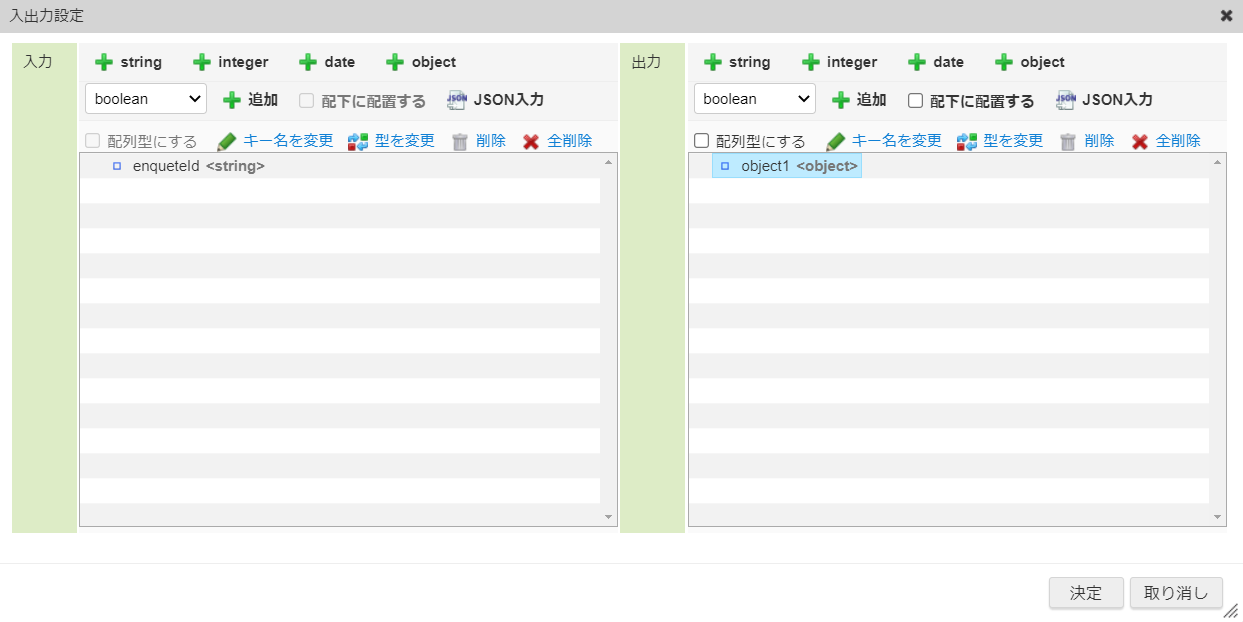
Task: Click the 取り消し button
Action: point(1176,593)
